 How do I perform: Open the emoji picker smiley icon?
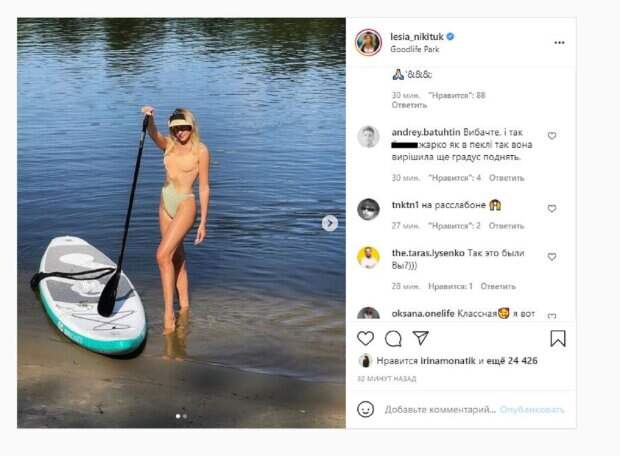point(365,409)
